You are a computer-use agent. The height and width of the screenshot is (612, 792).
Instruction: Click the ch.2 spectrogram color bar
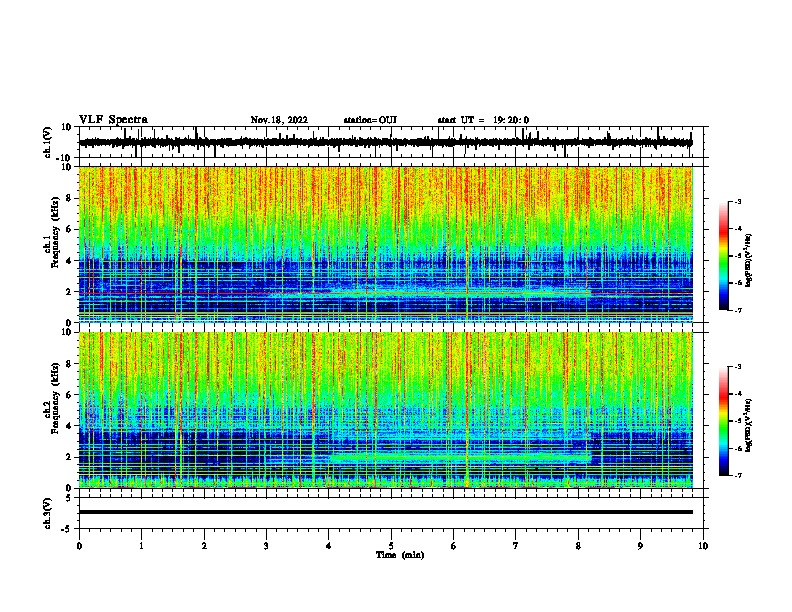pyautogui.click(x=723, y=421)
